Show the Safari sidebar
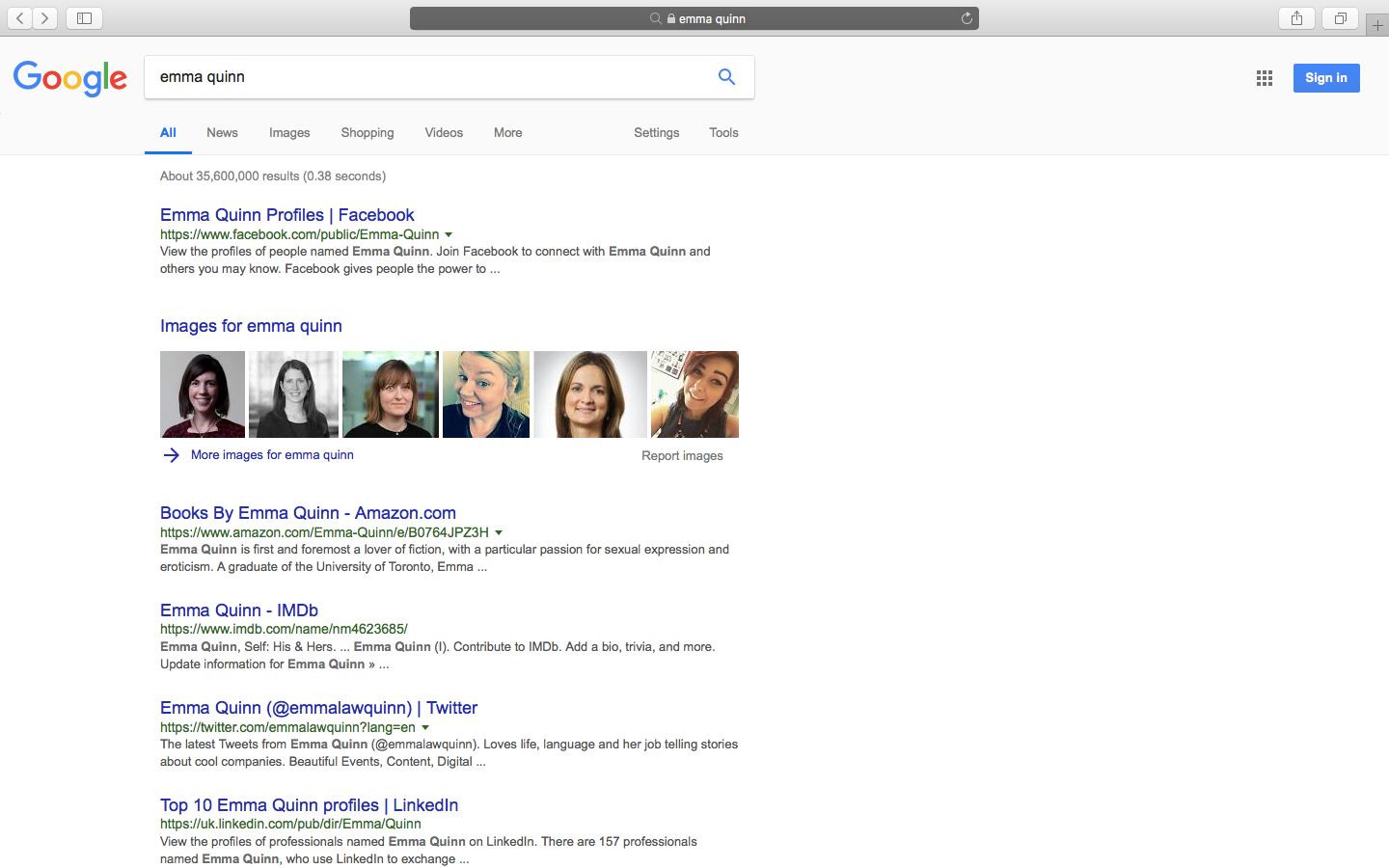 click(84, 18)
